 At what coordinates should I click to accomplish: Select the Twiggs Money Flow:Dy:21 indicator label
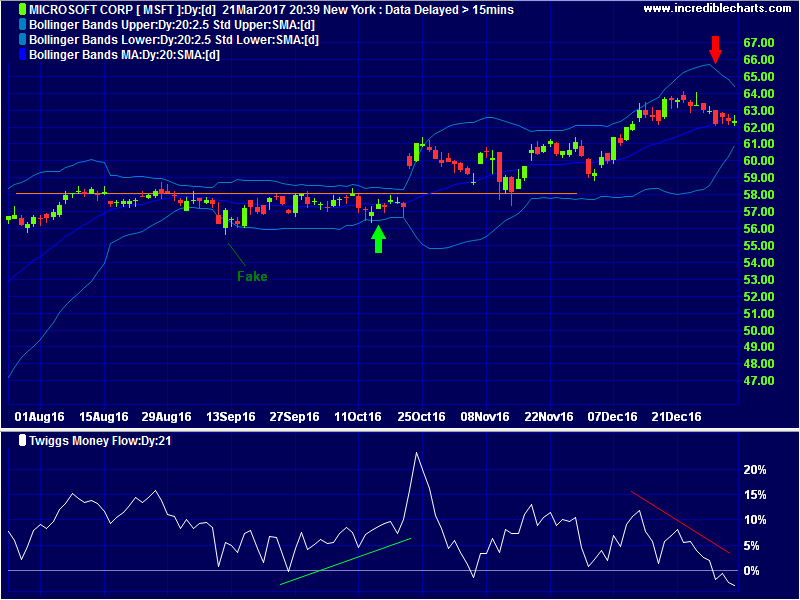[x=100, y=441]
